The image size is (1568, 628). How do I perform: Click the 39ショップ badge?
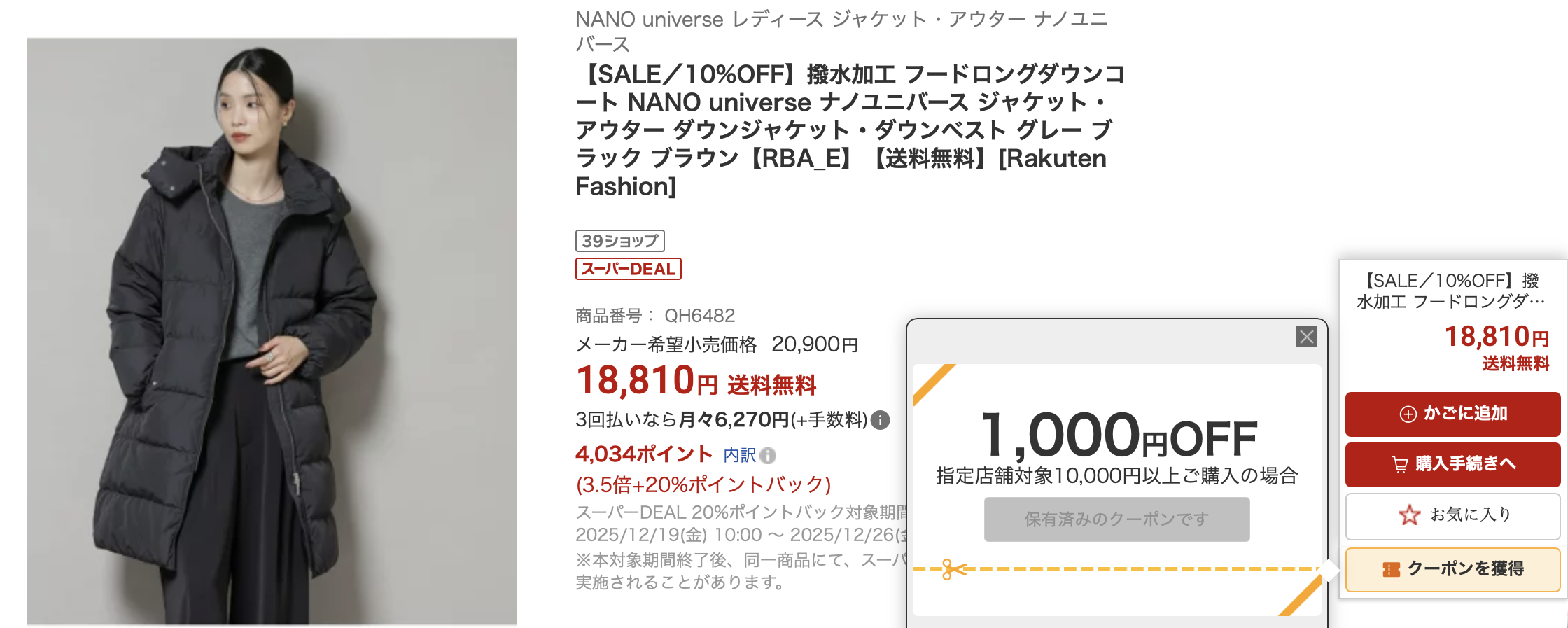tap(619, 241)
